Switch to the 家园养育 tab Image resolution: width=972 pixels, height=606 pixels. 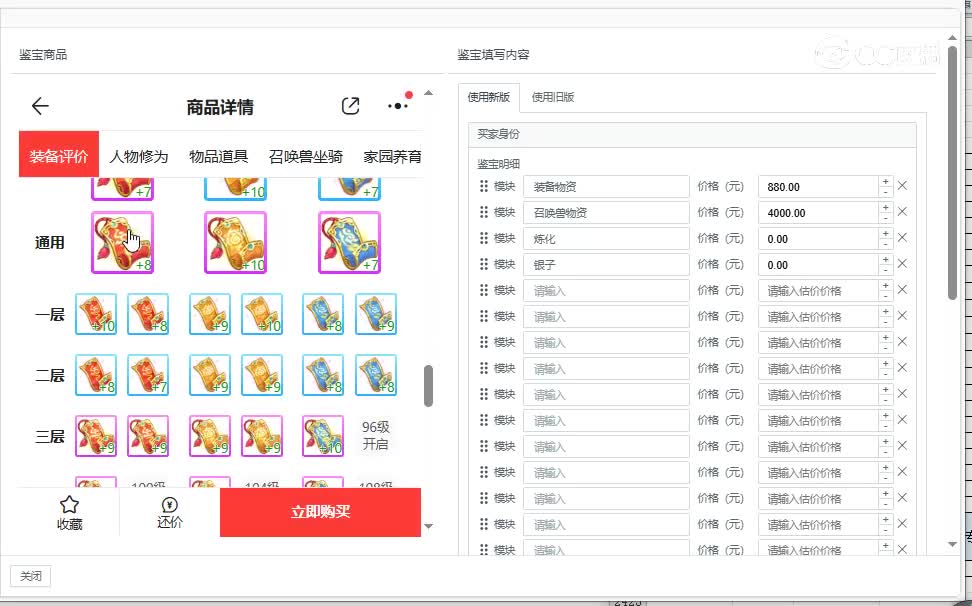pyautogui.click(x=392, y=156)
